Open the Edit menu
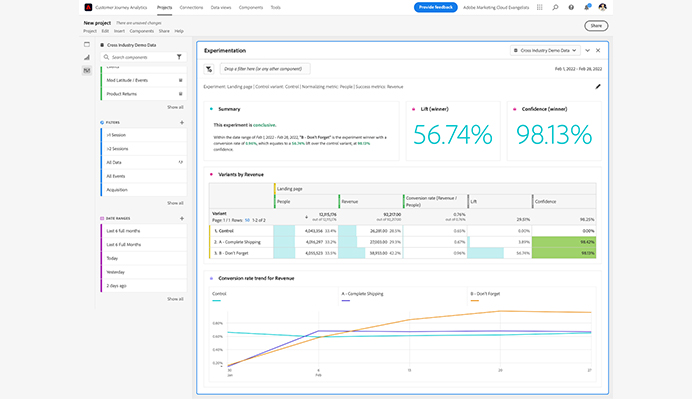 tap(105, 31)
